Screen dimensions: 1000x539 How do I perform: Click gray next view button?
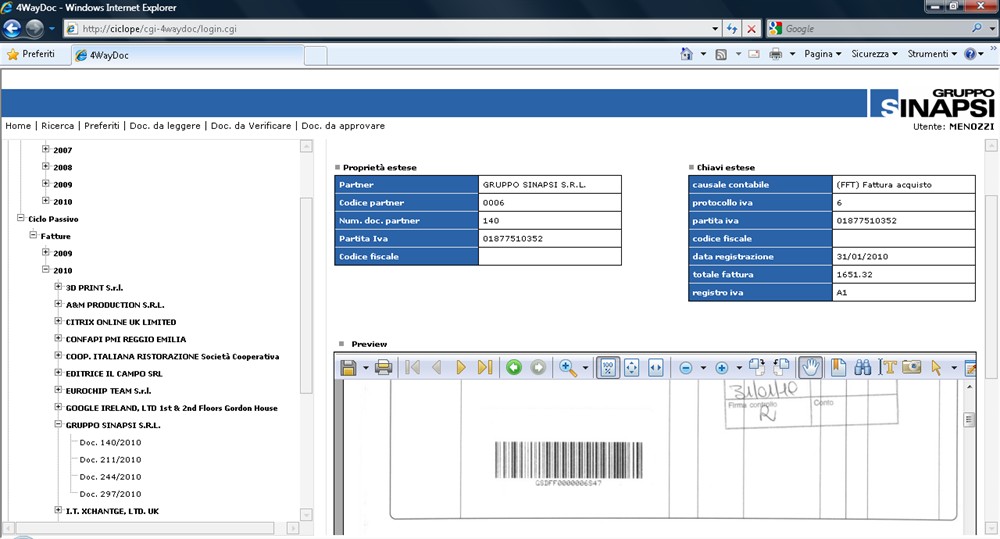click(538, 367)
